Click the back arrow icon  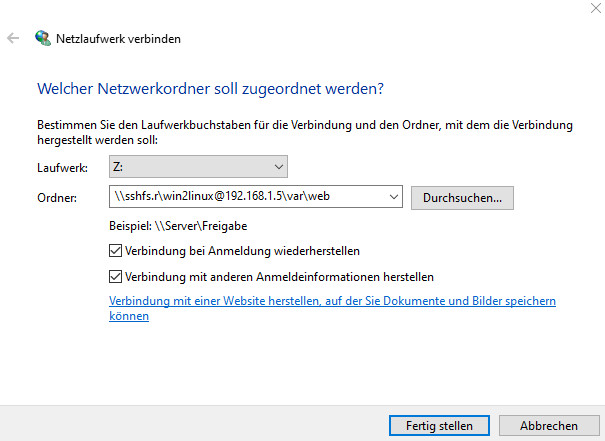coord(13,39)
